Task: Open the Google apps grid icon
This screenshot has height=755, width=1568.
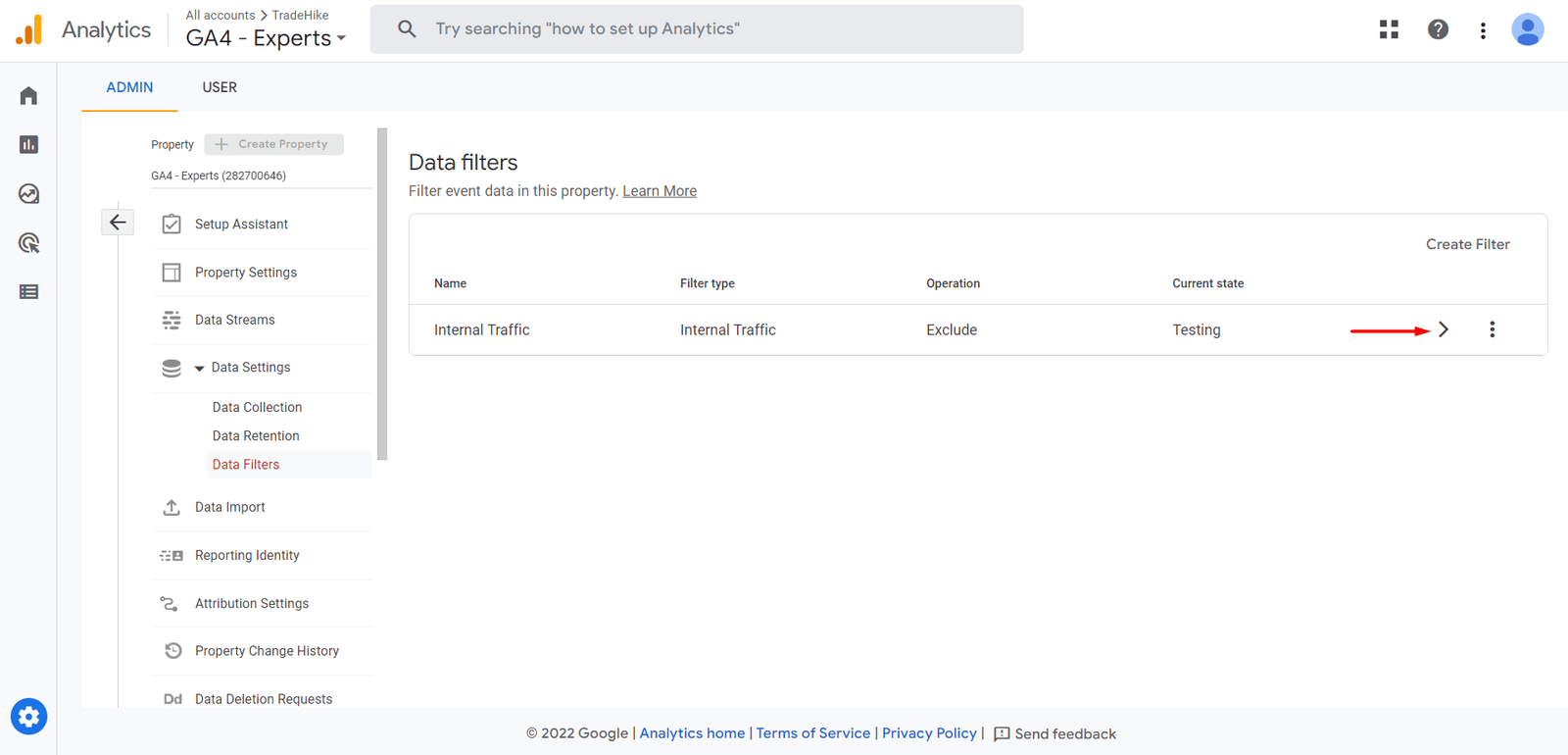Action: tap(1389, 29)
